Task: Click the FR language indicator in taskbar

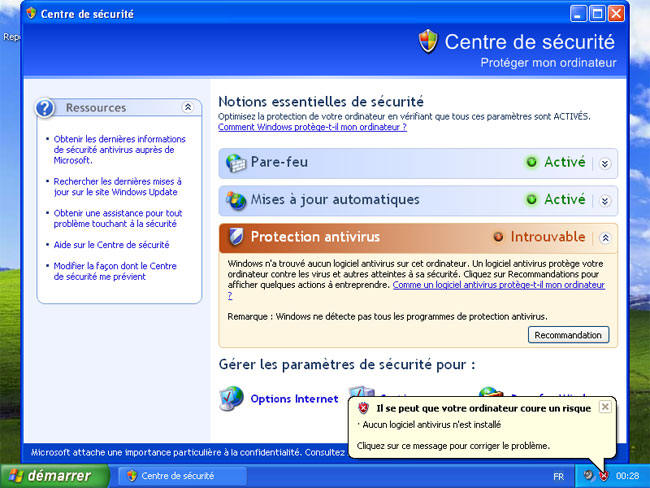Action: coord(558,476)
